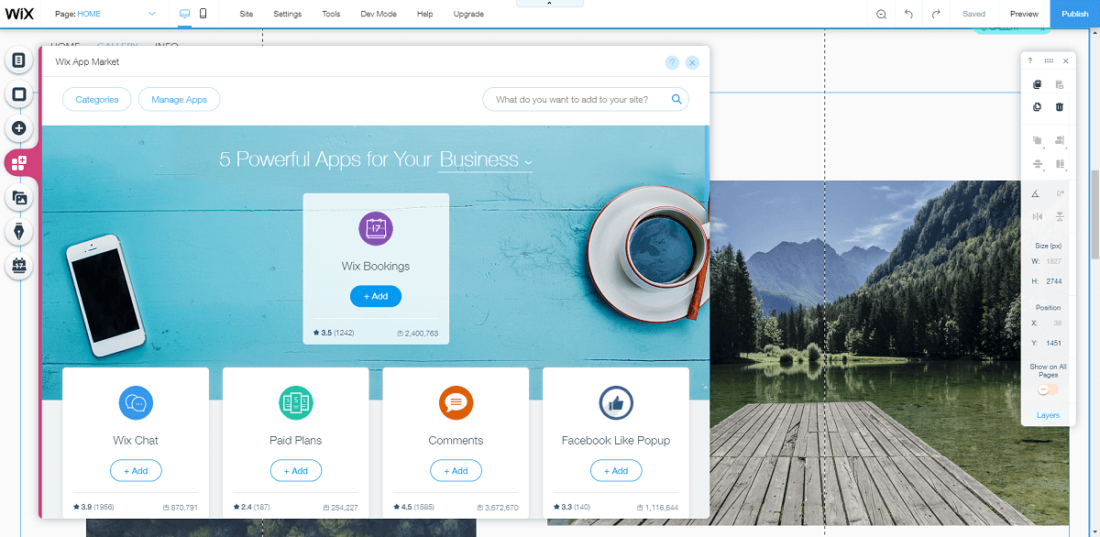Click the Comments app icon
Screen dimensions: 1100x537
click(x=456, y=403)
